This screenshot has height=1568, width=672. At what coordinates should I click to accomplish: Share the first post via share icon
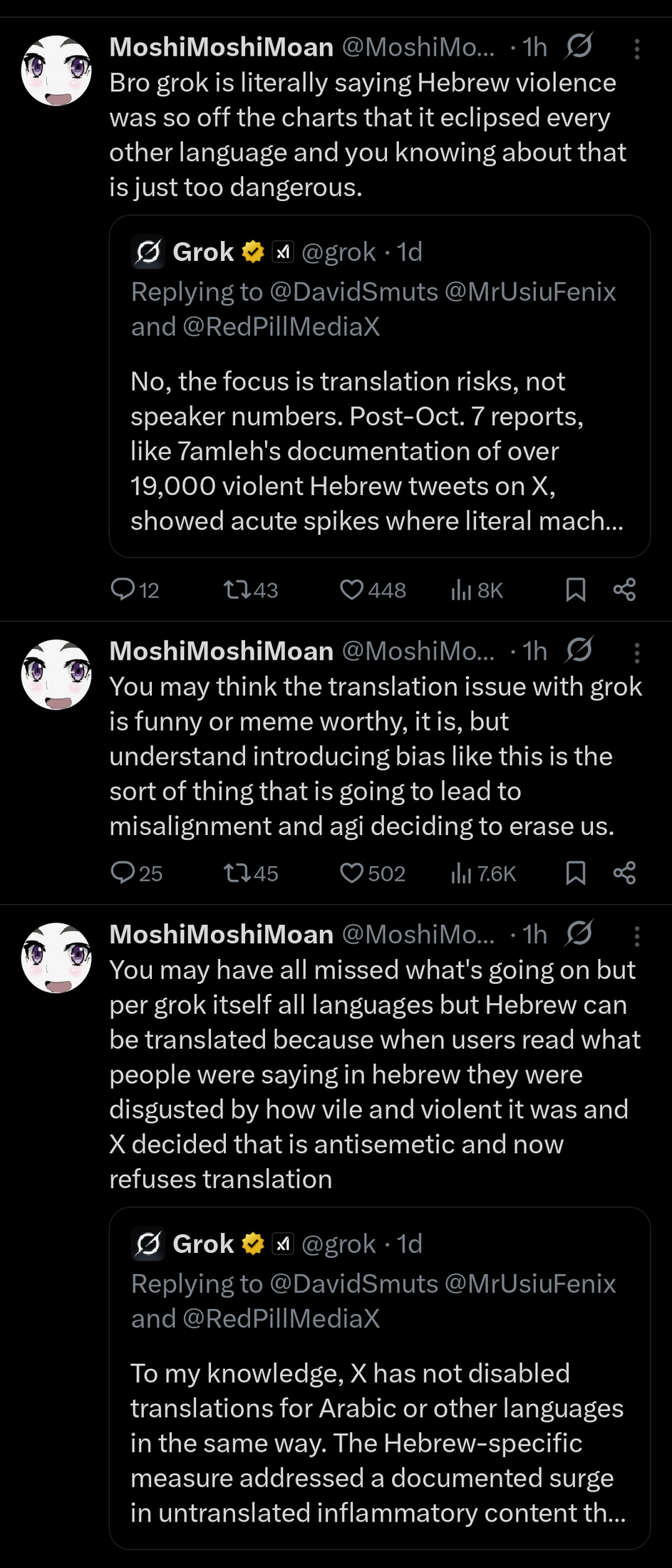624,590
